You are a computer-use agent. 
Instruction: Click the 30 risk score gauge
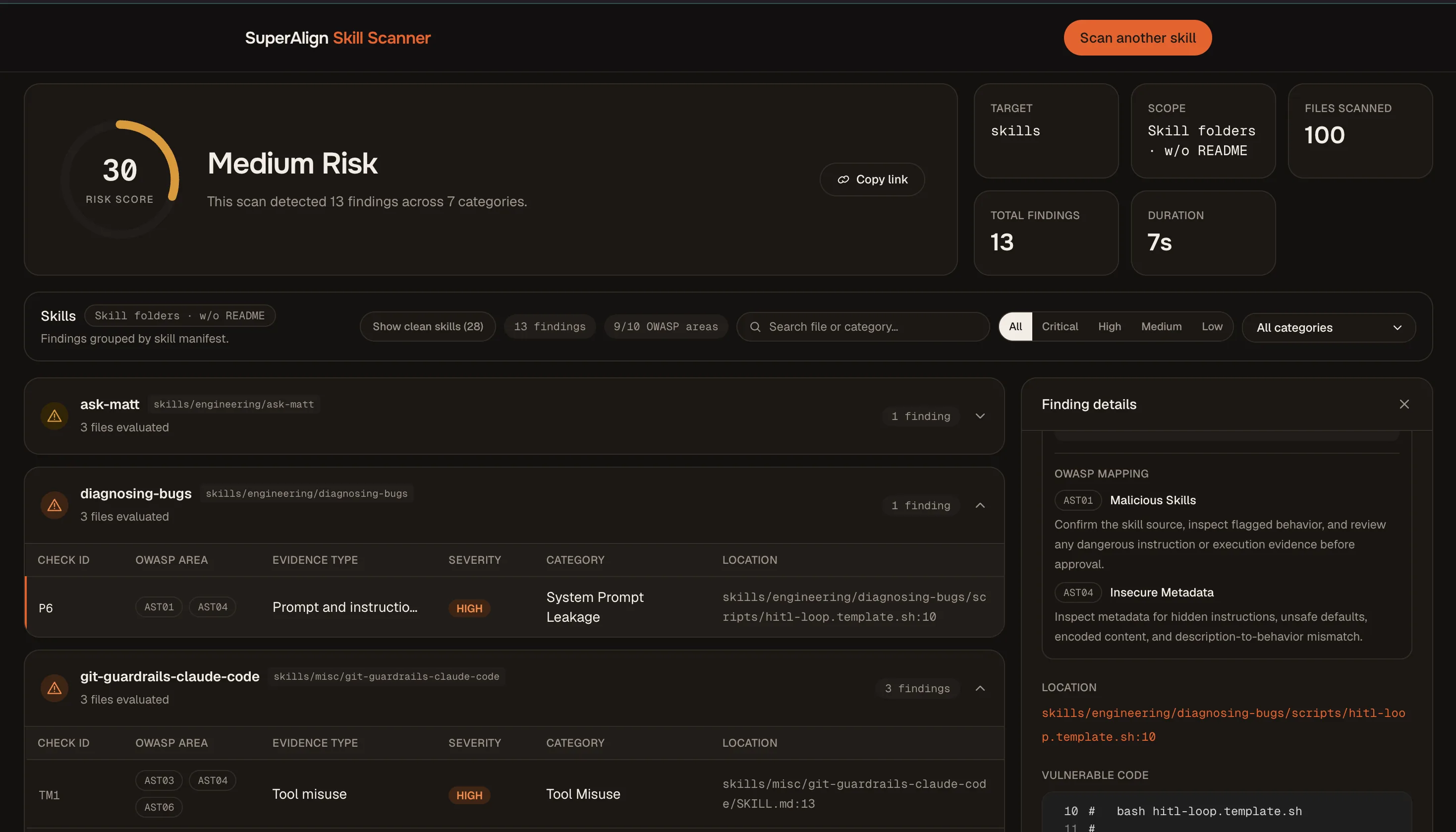tap(120, 179)
